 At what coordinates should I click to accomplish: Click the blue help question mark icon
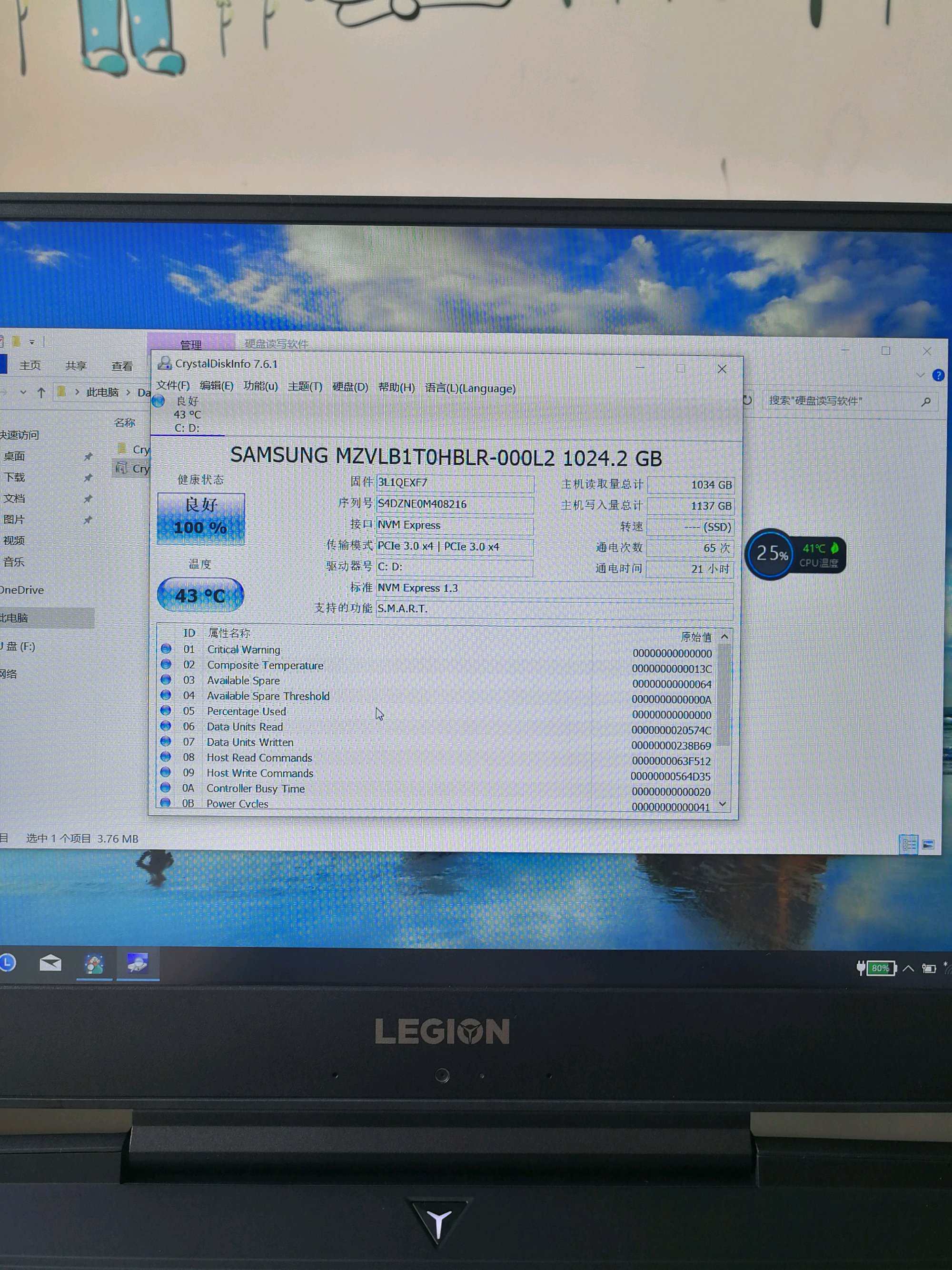click(938, 375)
